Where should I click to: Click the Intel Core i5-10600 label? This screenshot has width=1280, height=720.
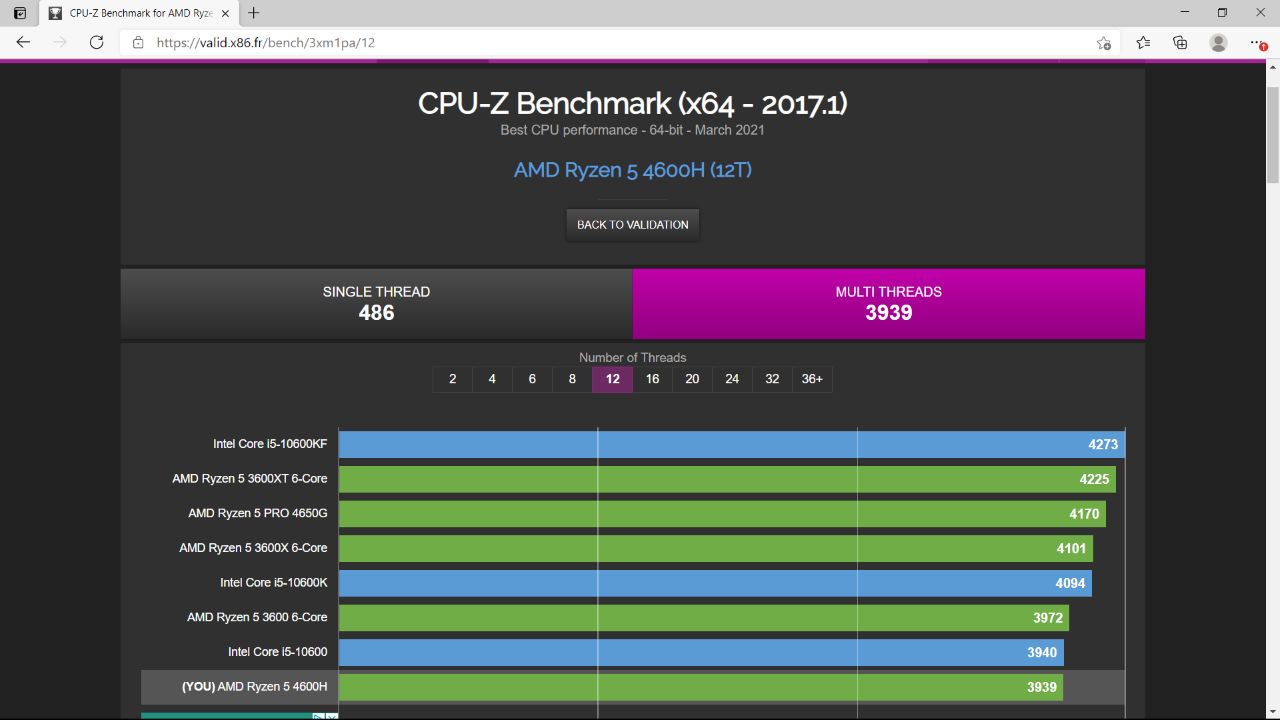278,652
